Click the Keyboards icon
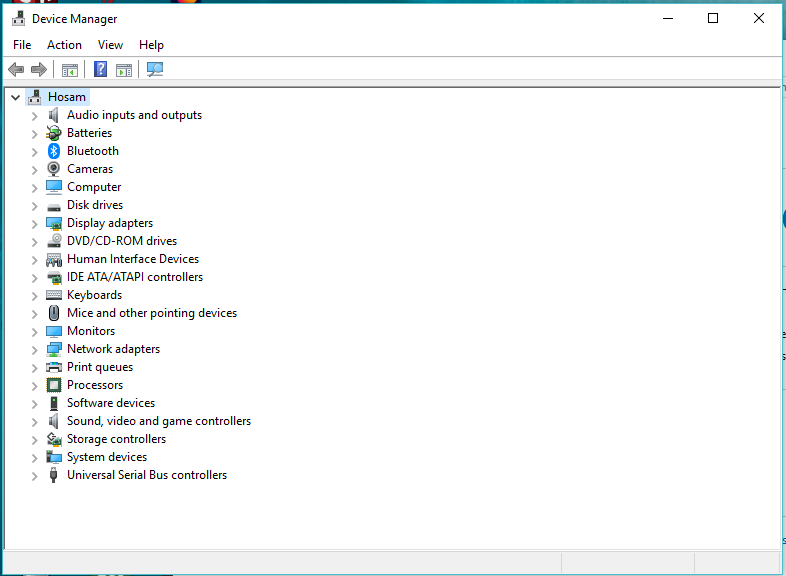 [x=54, y=295]
